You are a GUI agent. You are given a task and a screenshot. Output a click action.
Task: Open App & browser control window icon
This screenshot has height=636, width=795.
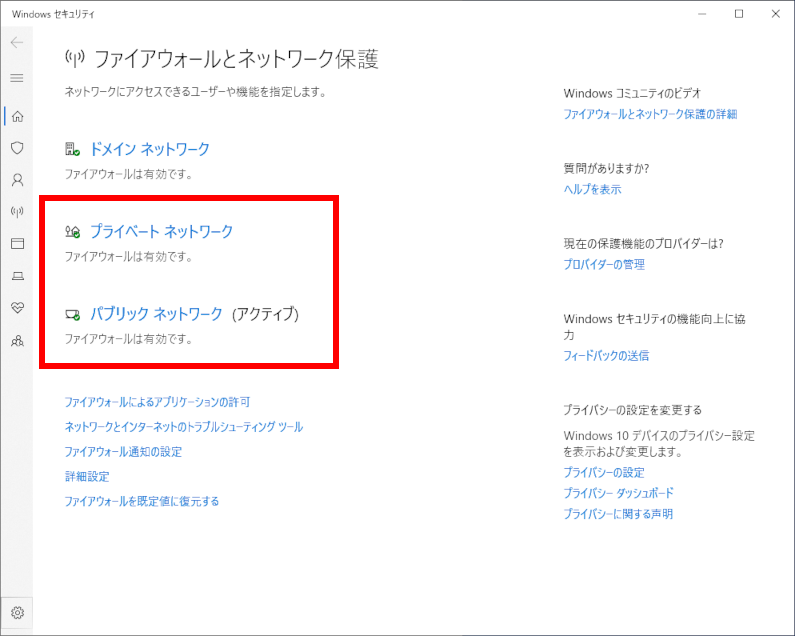click(17, 243)
